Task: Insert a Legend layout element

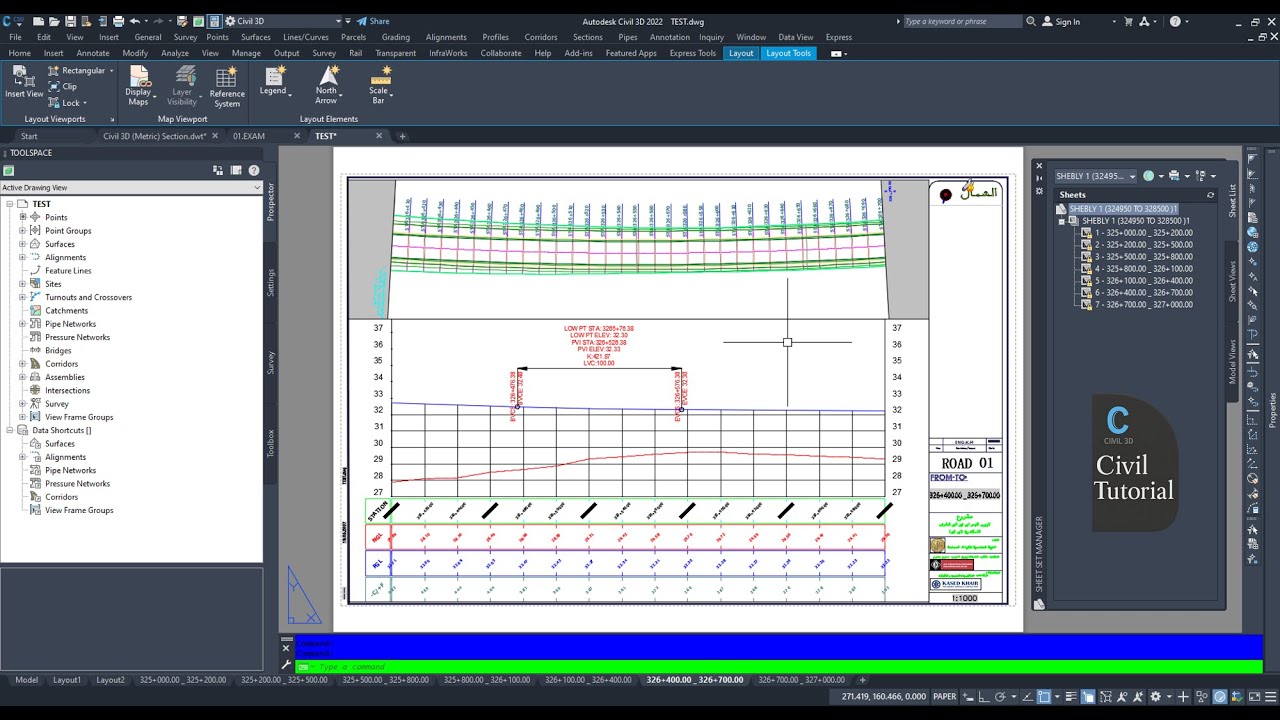Action: pos(274,81)
